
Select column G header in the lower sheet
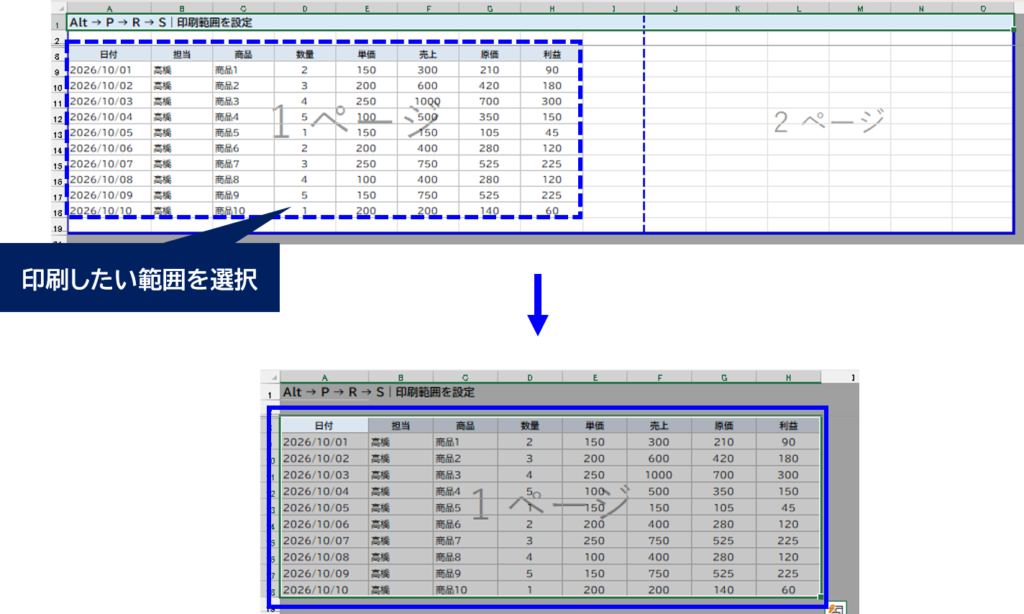pos(724,377)
